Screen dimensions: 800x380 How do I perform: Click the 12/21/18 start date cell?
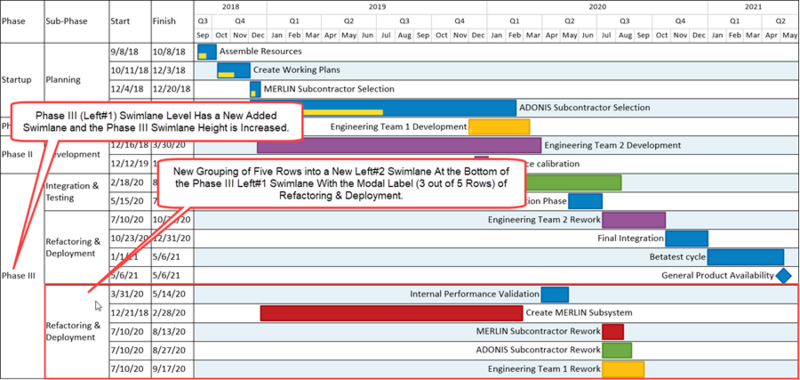pyautogui.click(x=130, y=313)
